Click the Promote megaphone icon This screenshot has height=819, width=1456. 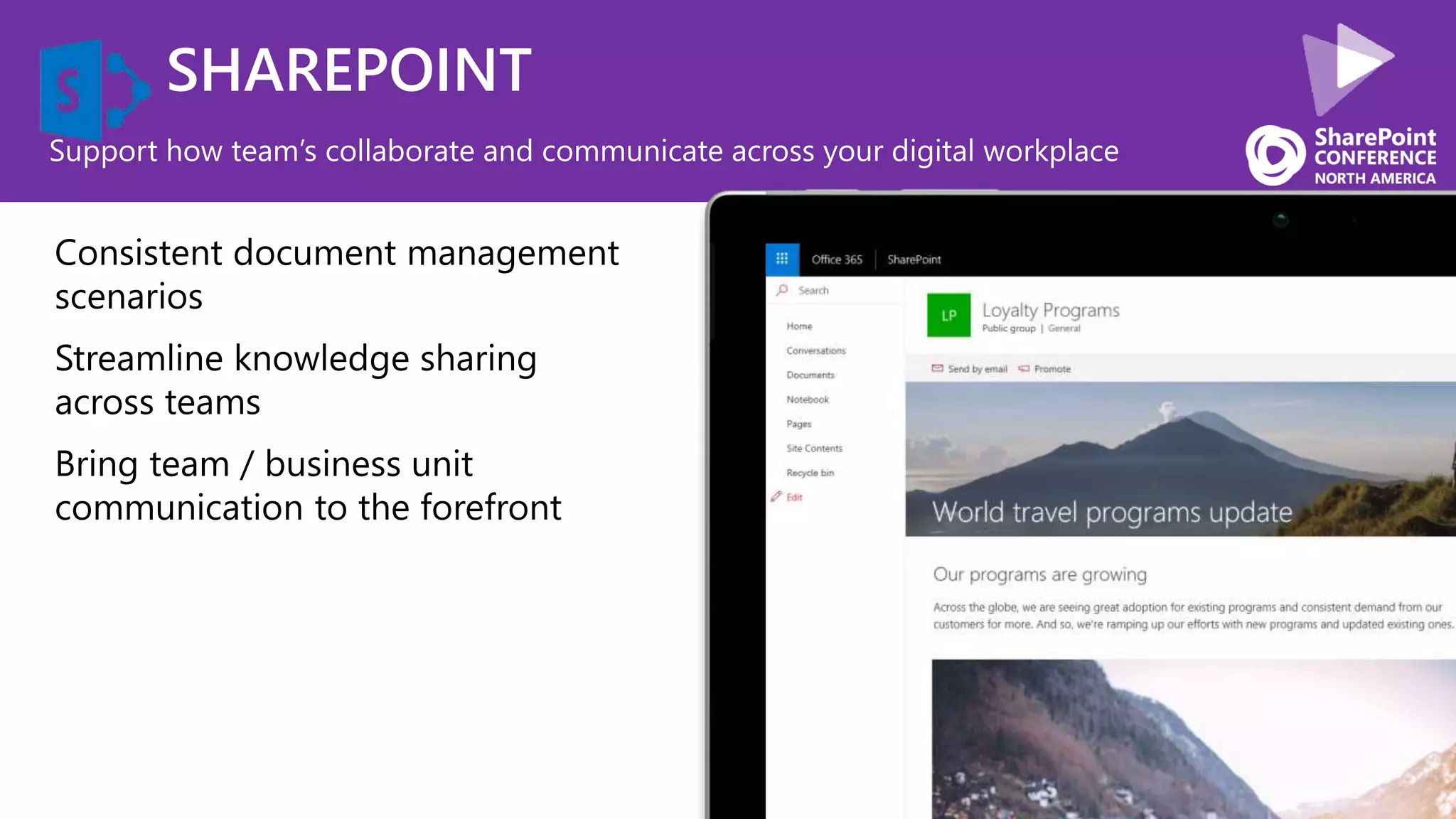(x=1024, y=368)
